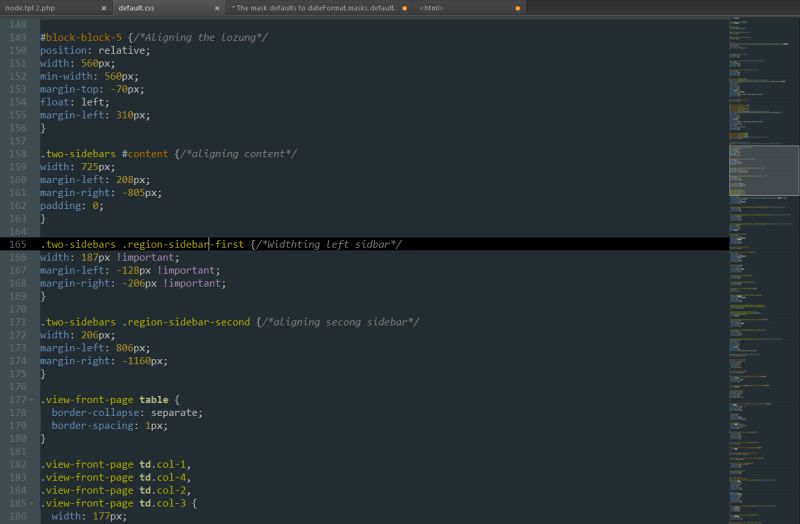Collapse the code block at line 177
800x524 pixels.
coord(32,400)
